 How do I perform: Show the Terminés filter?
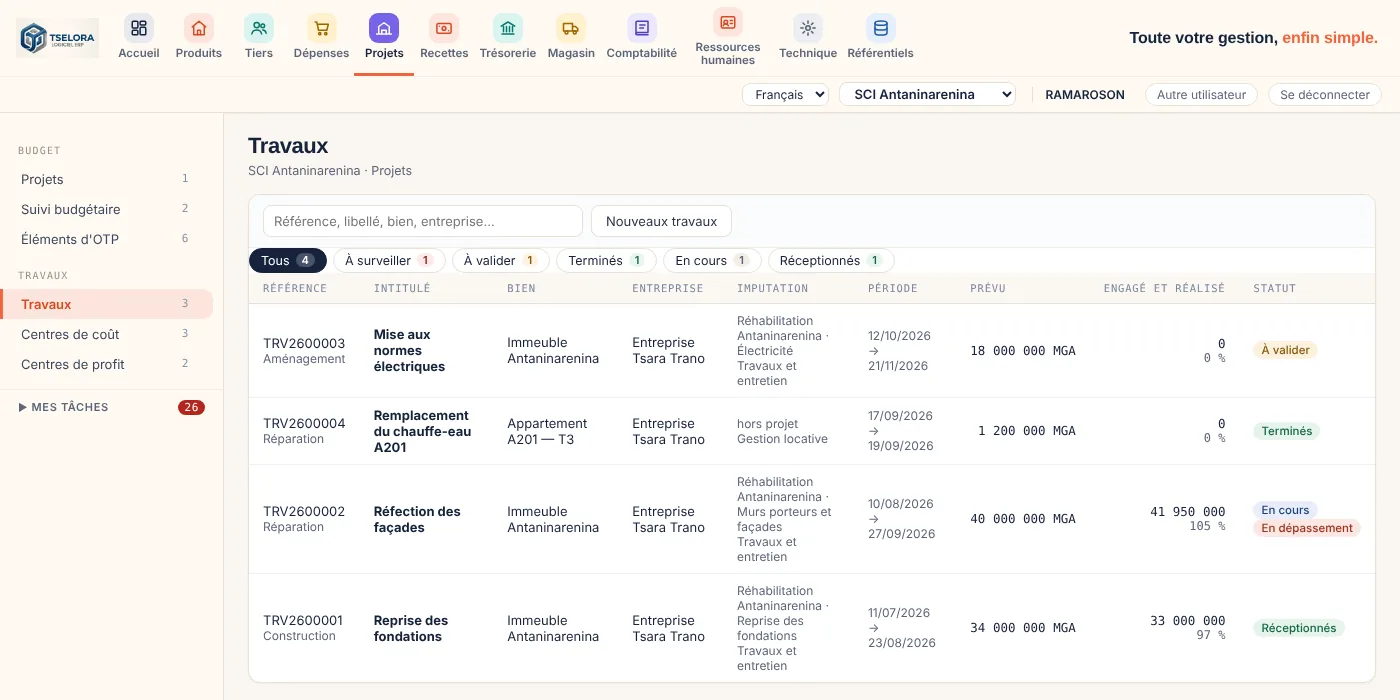(606, 260)
